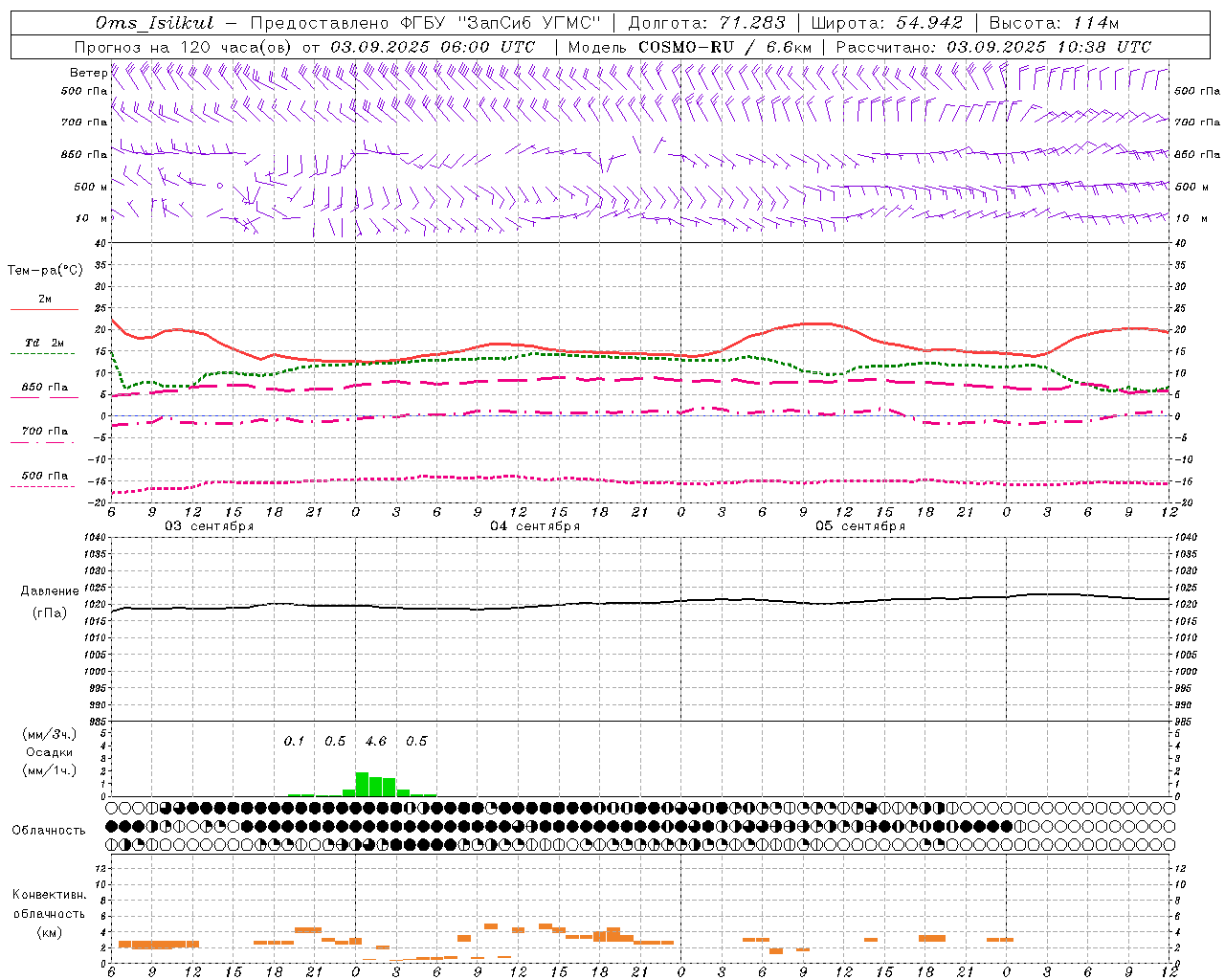Select the (км) unit under convective cloudiness

49,932
